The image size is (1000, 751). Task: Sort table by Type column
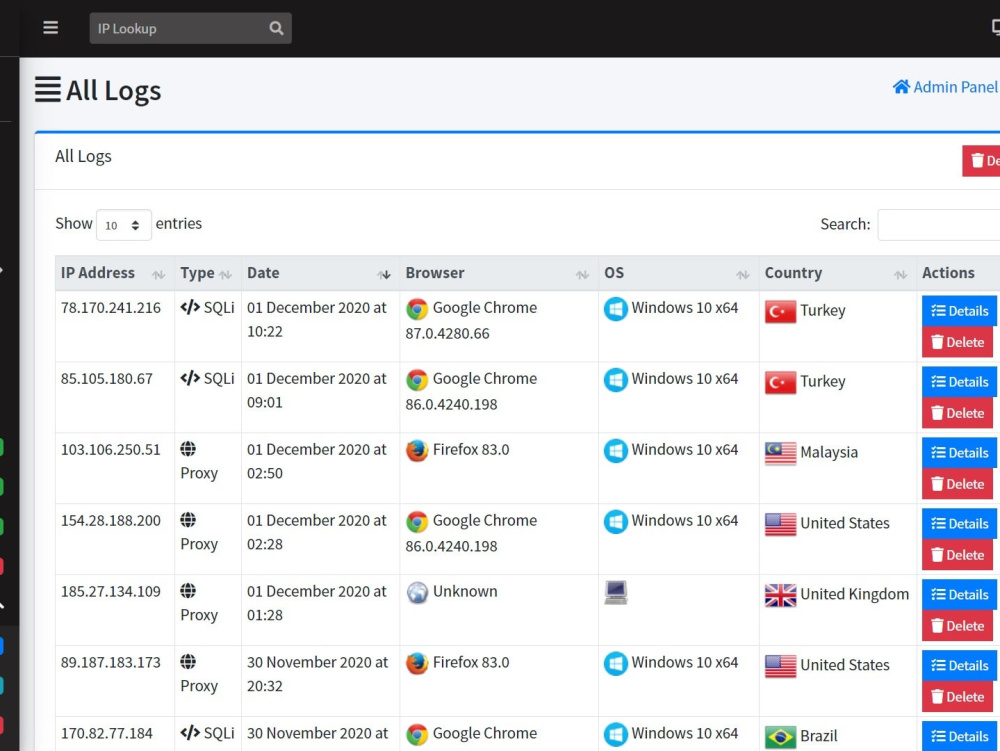coord(207,273)
